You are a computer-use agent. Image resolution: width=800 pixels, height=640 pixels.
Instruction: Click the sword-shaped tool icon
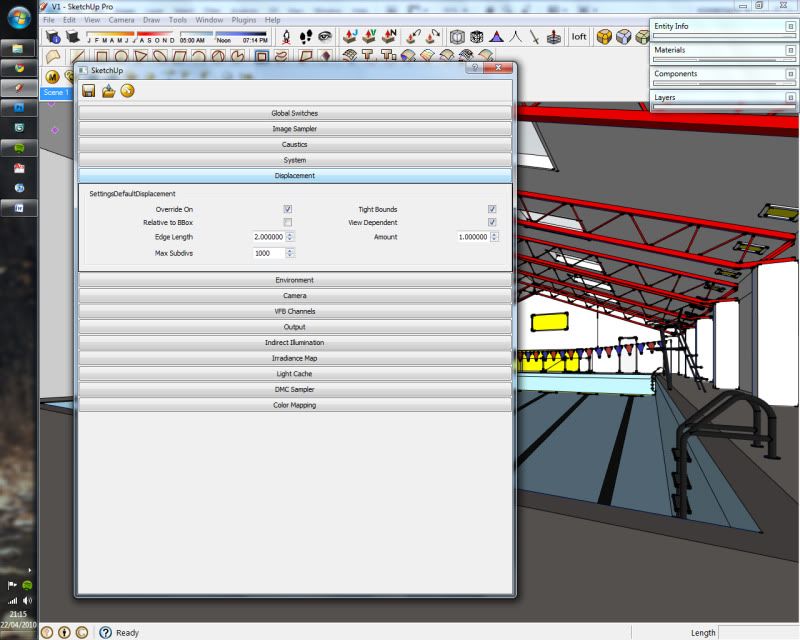click(x=534, y=37)
